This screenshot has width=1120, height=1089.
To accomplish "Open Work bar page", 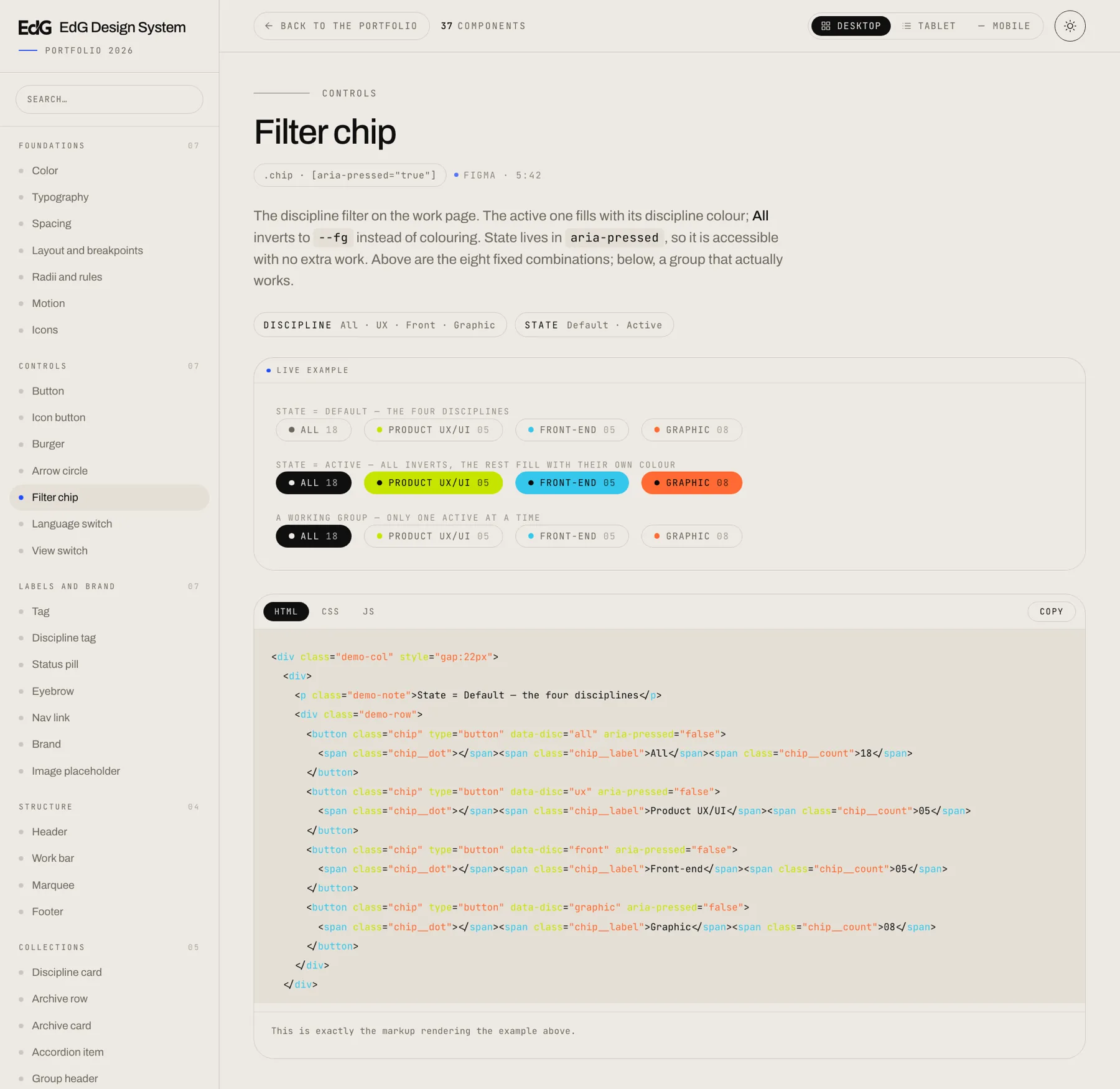I will (110, 858).
